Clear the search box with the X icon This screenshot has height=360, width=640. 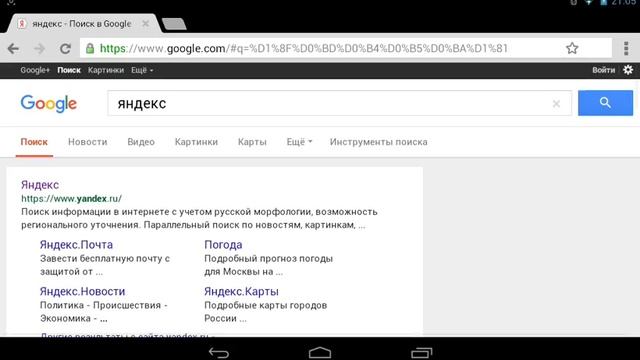(556, 104)
